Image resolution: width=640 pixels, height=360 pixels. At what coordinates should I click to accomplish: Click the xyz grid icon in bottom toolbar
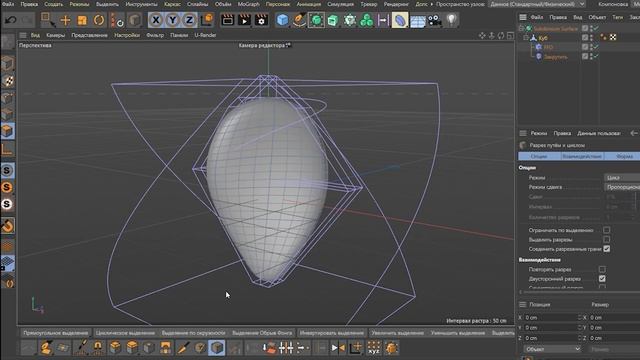coord(373,348)
